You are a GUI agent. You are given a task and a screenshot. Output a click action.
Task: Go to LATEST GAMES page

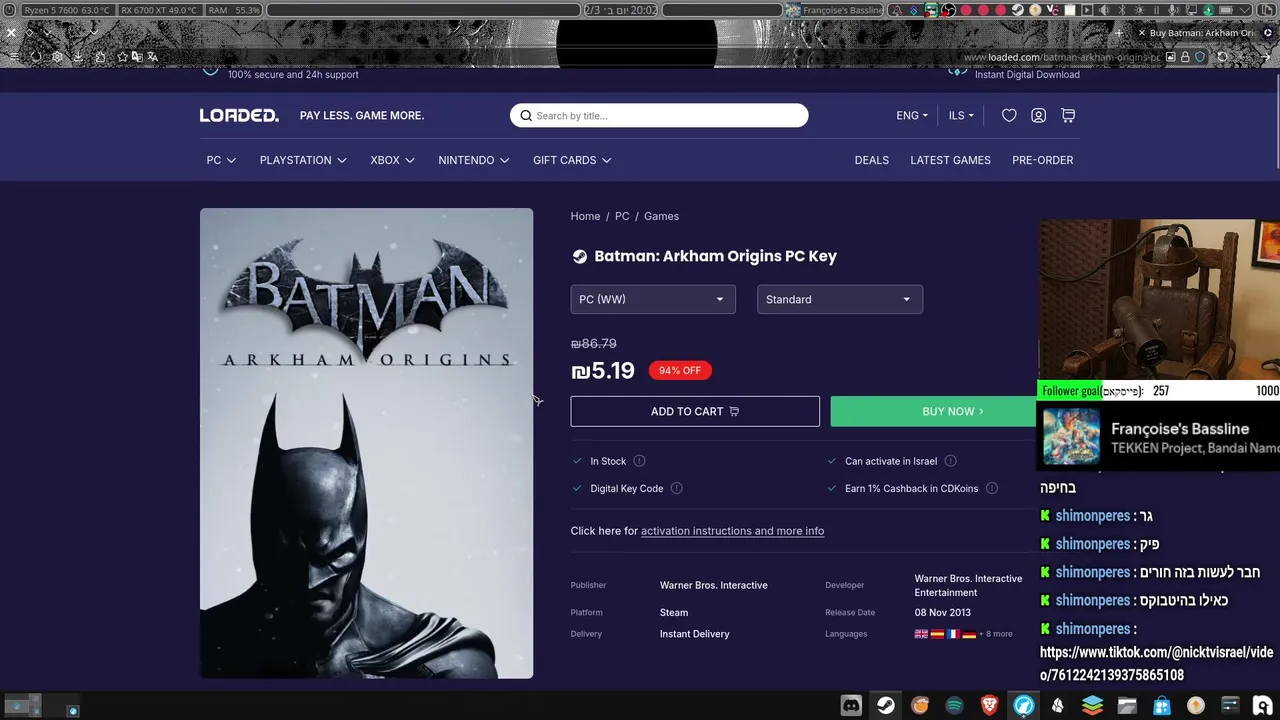coord(950,160)
